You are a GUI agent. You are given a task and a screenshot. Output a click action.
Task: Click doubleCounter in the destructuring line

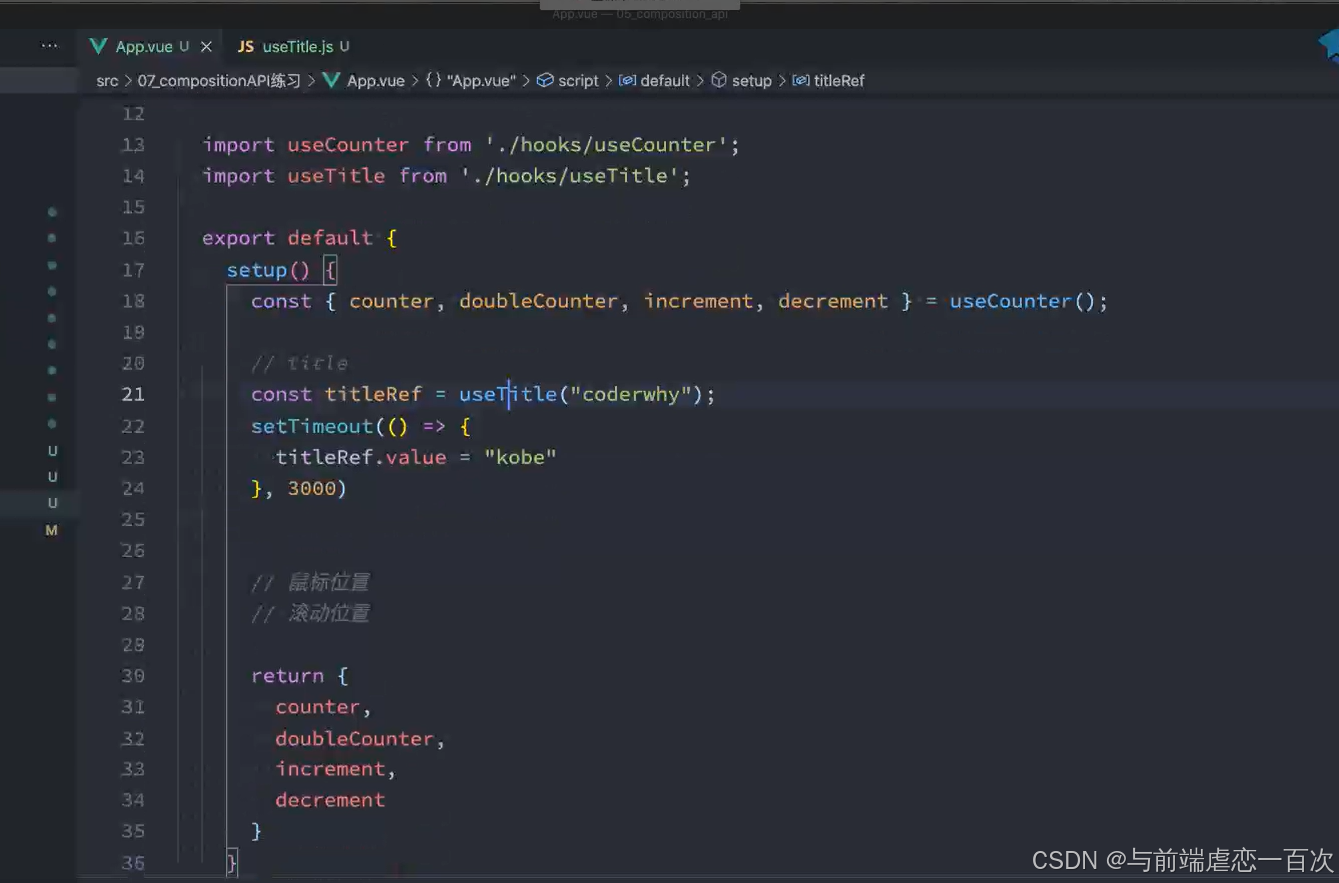(538, 301)
